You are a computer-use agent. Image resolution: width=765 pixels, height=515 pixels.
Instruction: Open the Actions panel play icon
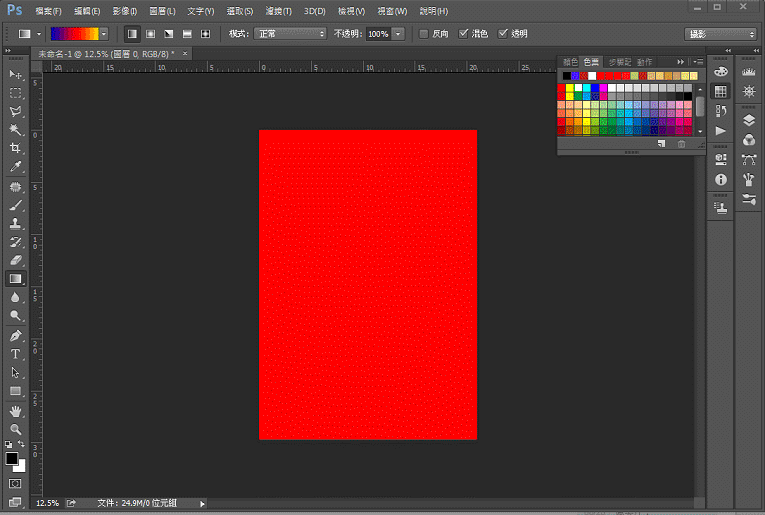pyautogui.click(x=721, y=131)
